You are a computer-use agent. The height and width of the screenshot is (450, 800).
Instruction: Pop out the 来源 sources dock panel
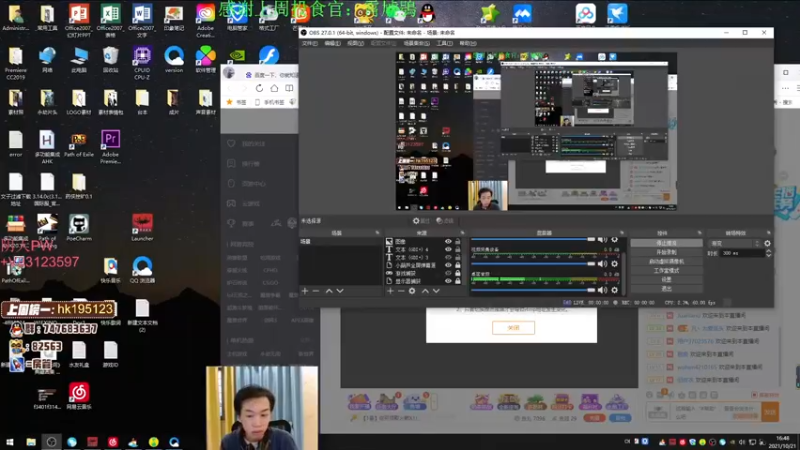(463, 233)
